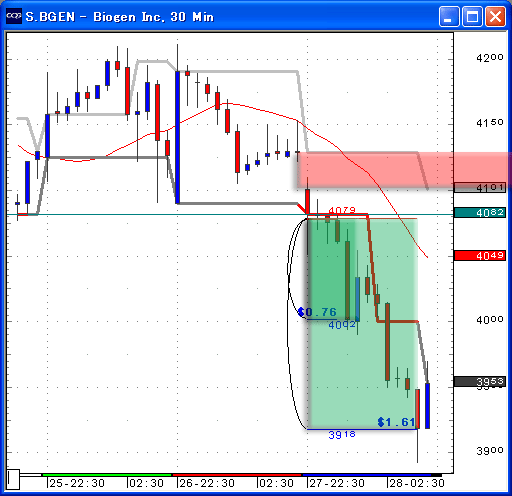Click the S.BGEN - Biogen Inc. 30 Min title

pos(120,17)
